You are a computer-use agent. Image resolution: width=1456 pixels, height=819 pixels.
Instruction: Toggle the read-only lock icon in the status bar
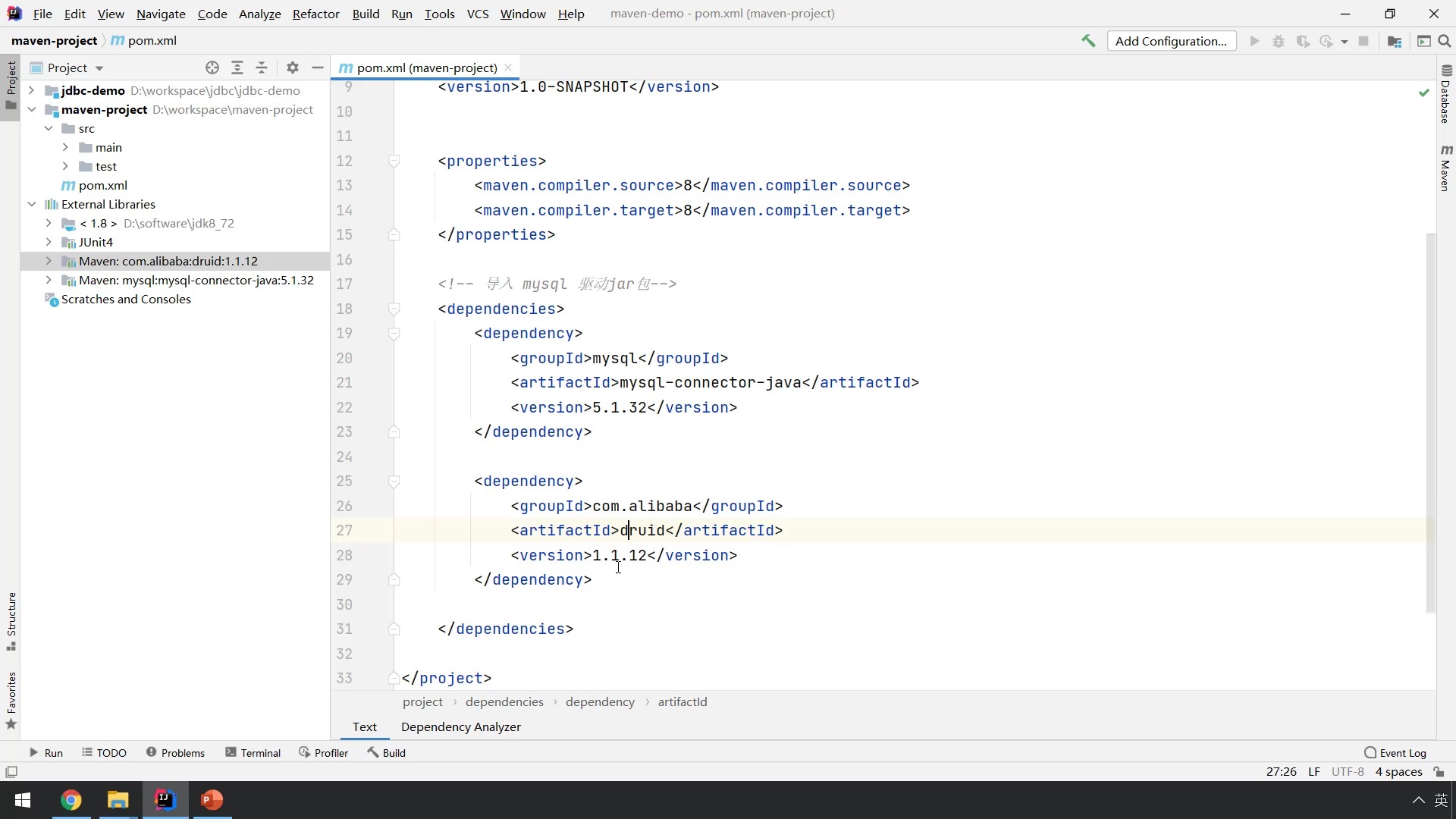click(1439, 772)
